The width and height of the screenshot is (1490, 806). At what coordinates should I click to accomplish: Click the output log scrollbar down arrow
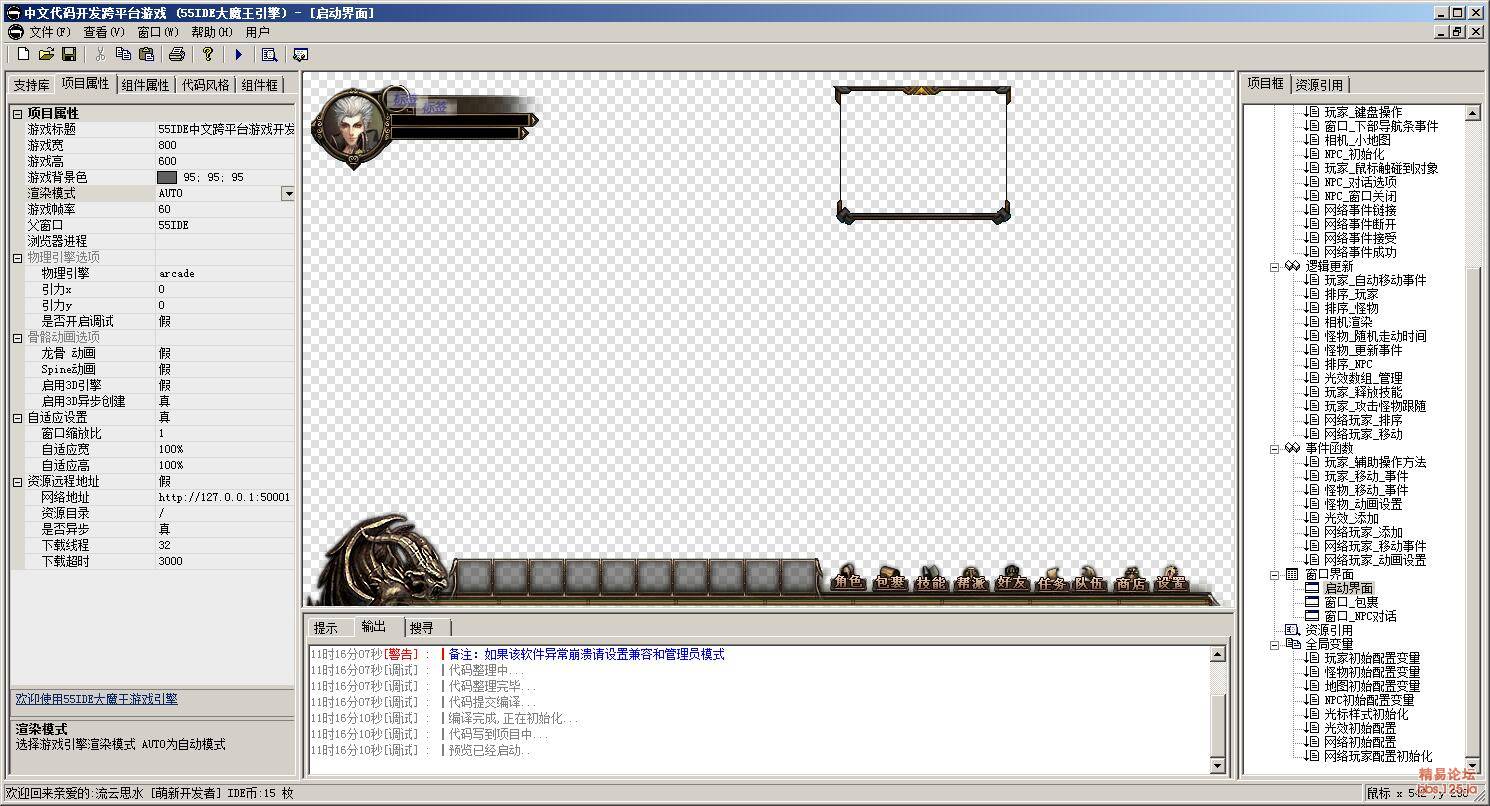(1217, 766)
